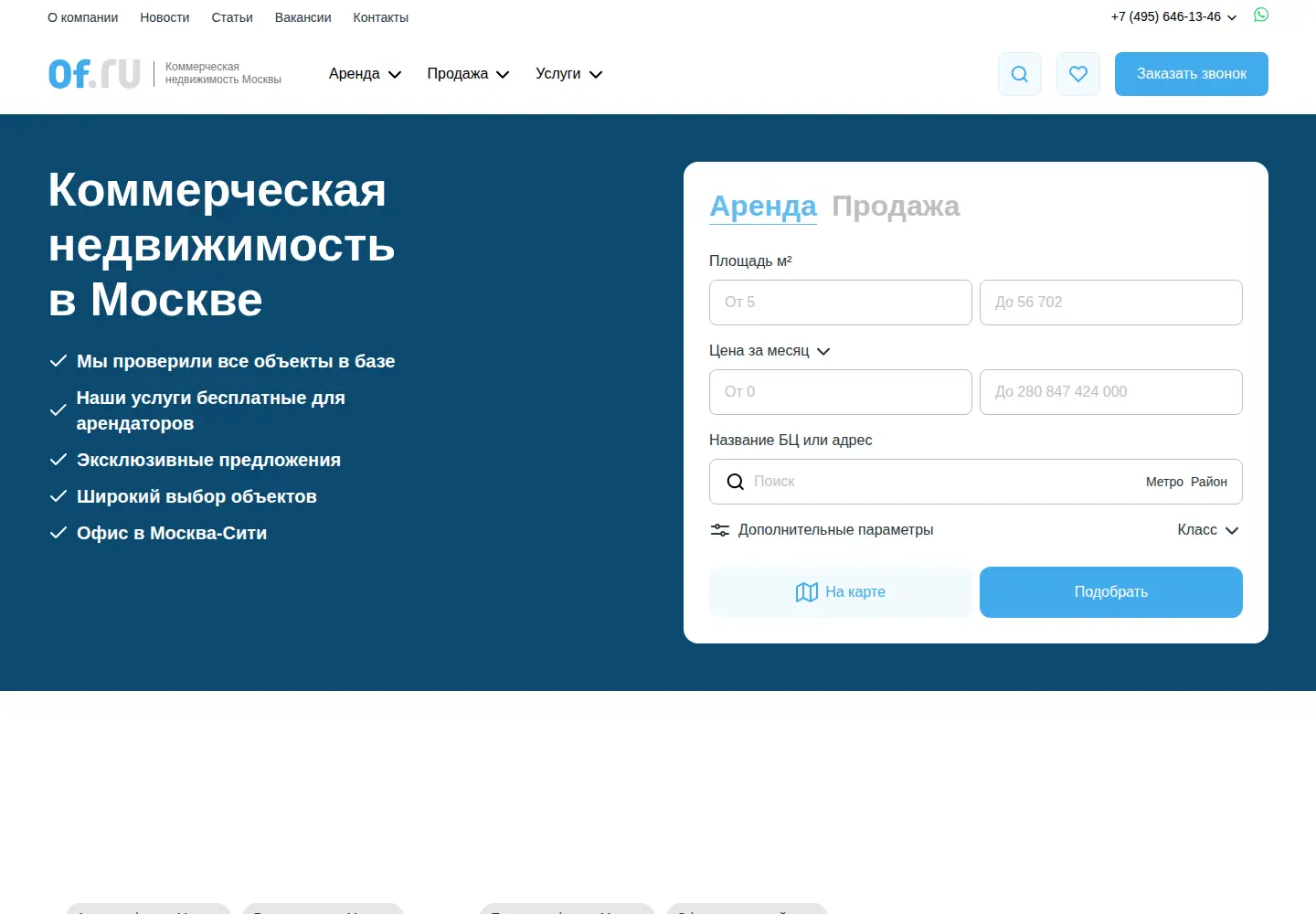Screen dimensions: 1316x914
Task: Open Цена за месяц dropdown
Action: coord(769,351)
